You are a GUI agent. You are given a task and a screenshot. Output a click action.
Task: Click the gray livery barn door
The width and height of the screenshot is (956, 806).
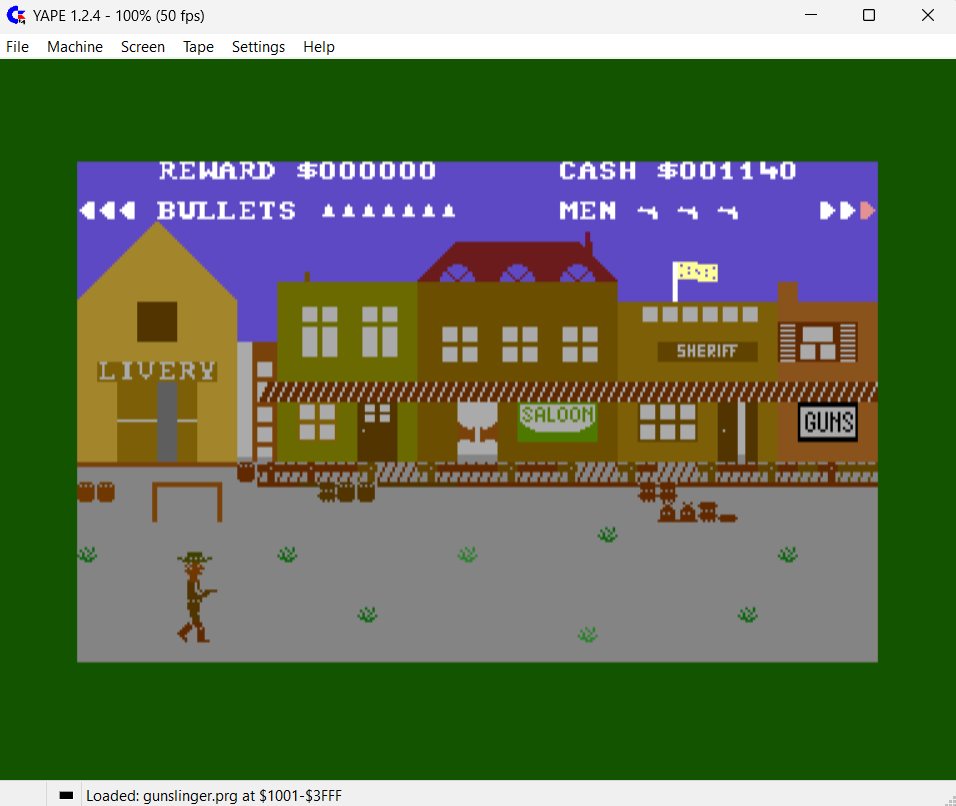(167, 422)
